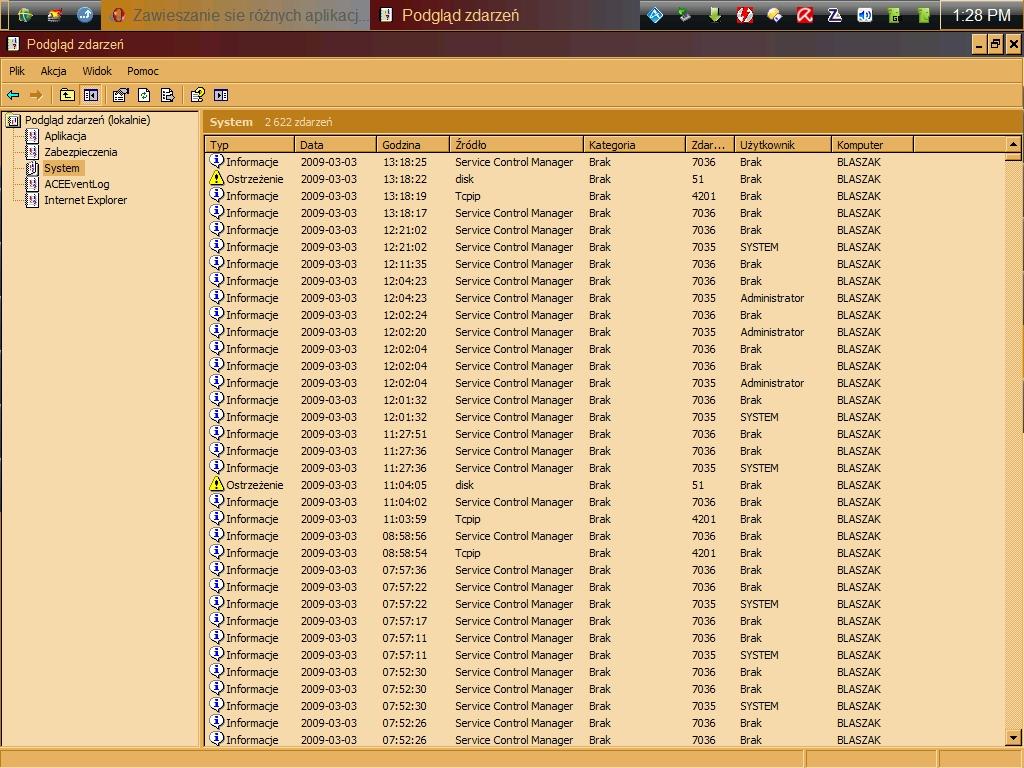Click the Zabezpieczenia log icon in the tree
The width and height of the screenshot is (1024, 768).
32,152
